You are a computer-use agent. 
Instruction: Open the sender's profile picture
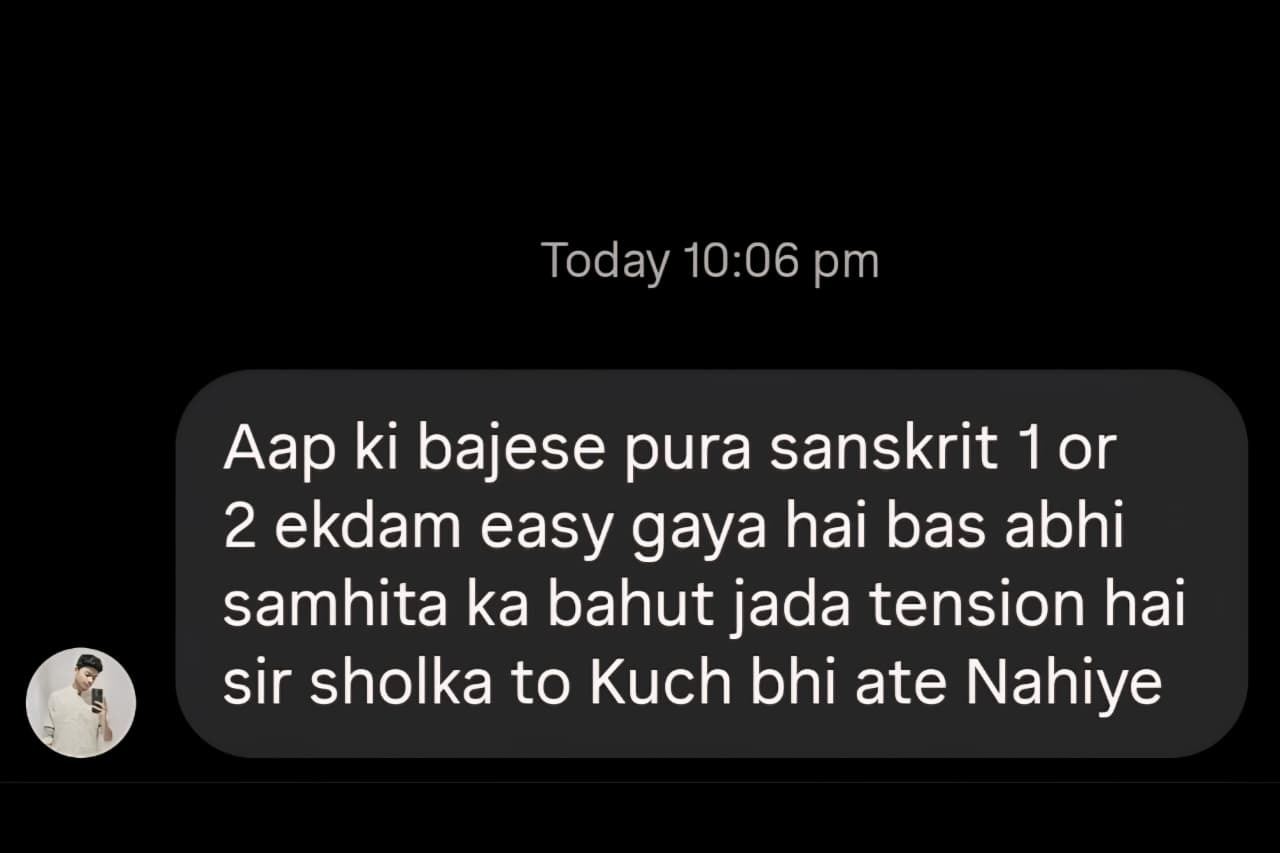tap(81, 702)
